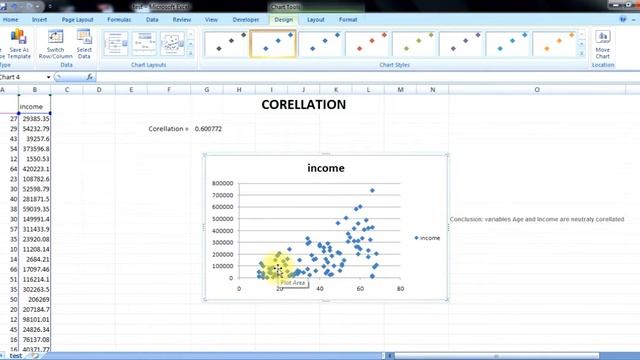This screenshot has width=640, height=360.
Task: Click cell with value 206269
Action: click(x=35, y=300)
